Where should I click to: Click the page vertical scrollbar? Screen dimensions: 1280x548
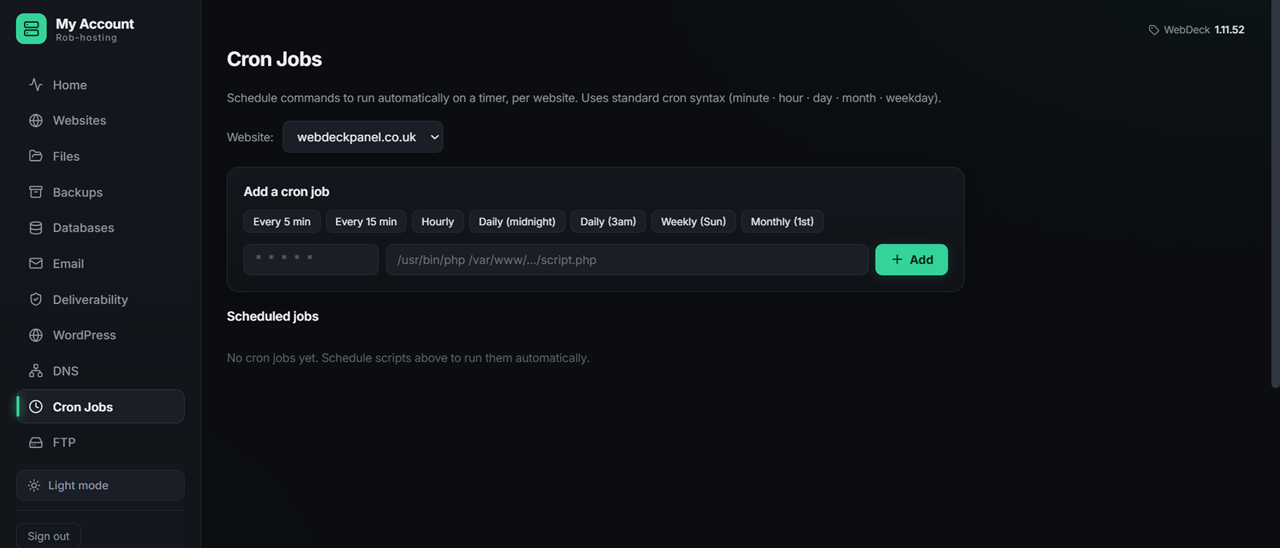[x=1275, y=194]
